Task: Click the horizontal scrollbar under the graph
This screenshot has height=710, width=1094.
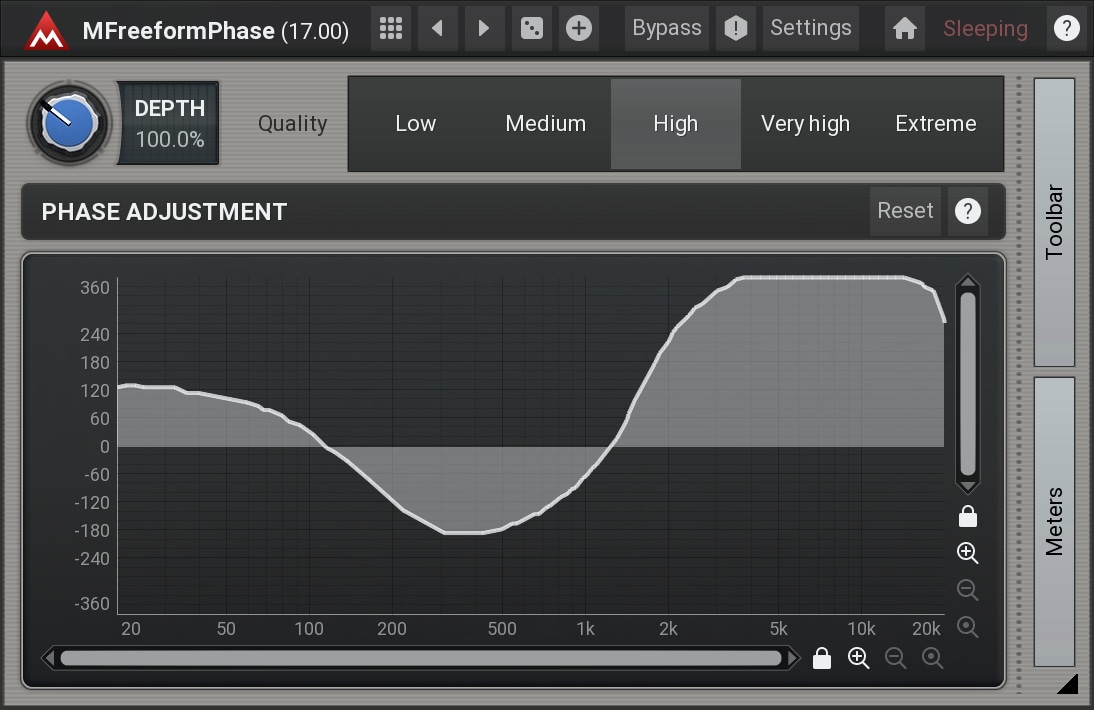Action: pyautogui.click(x=420, y=658)
